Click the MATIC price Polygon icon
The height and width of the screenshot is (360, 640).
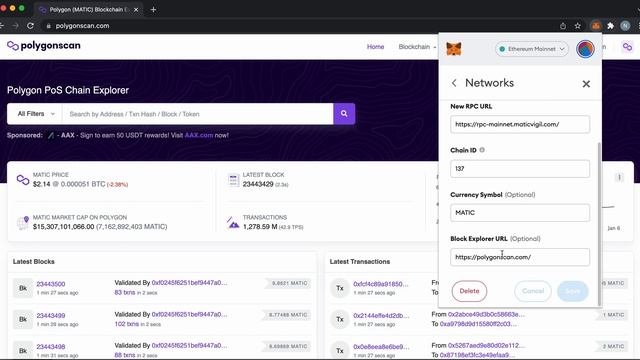click(x=23, y=179)
